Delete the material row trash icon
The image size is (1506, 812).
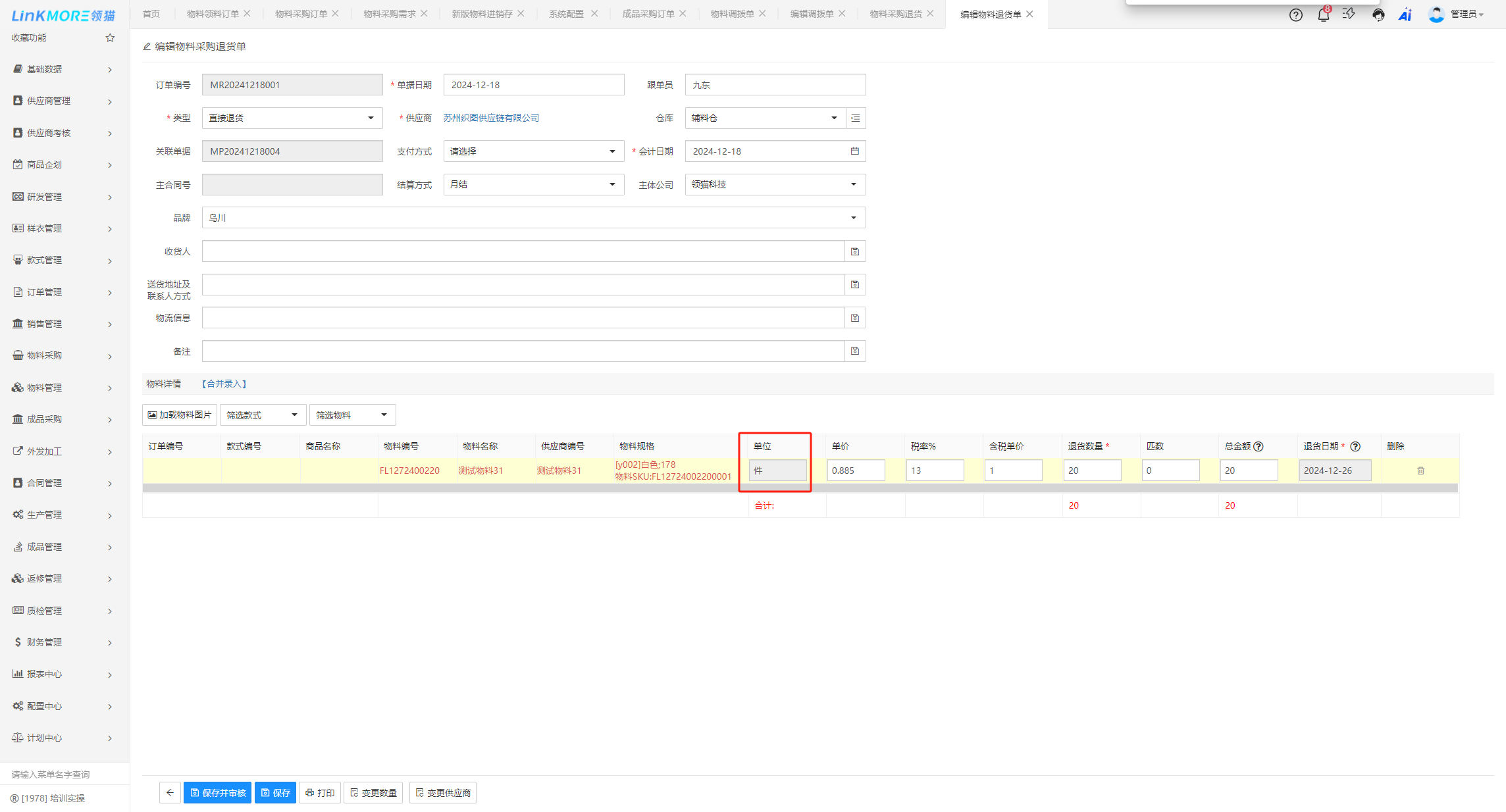pyautogui.click(x=1420, y=470)
